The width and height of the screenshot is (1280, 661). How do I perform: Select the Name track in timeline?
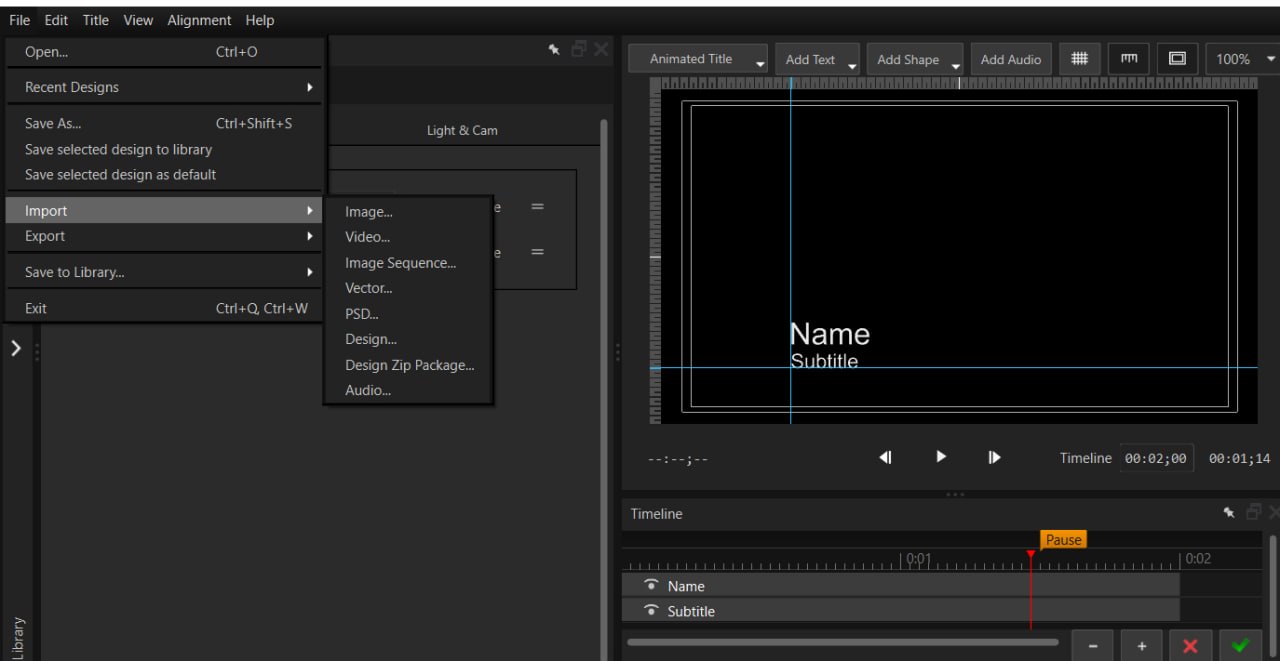click(x=901, y=585)
